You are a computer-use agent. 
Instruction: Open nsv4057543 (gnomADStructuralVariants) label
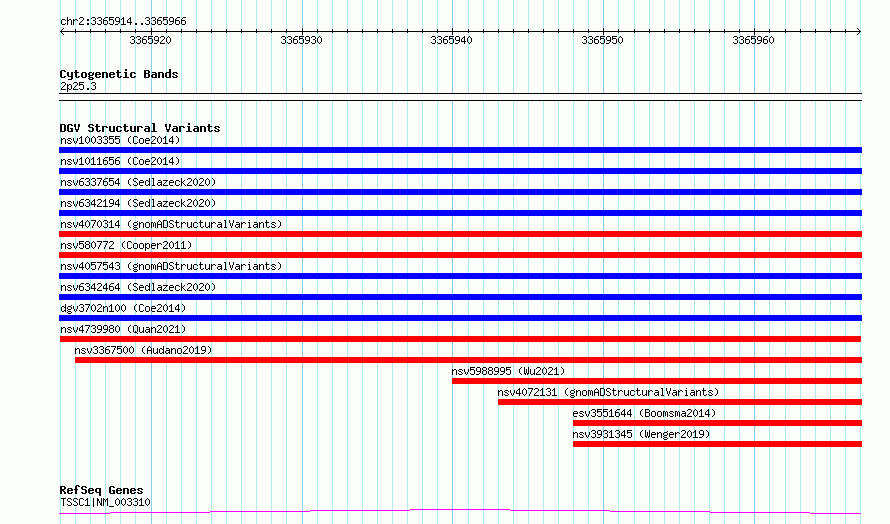point(171,266)
